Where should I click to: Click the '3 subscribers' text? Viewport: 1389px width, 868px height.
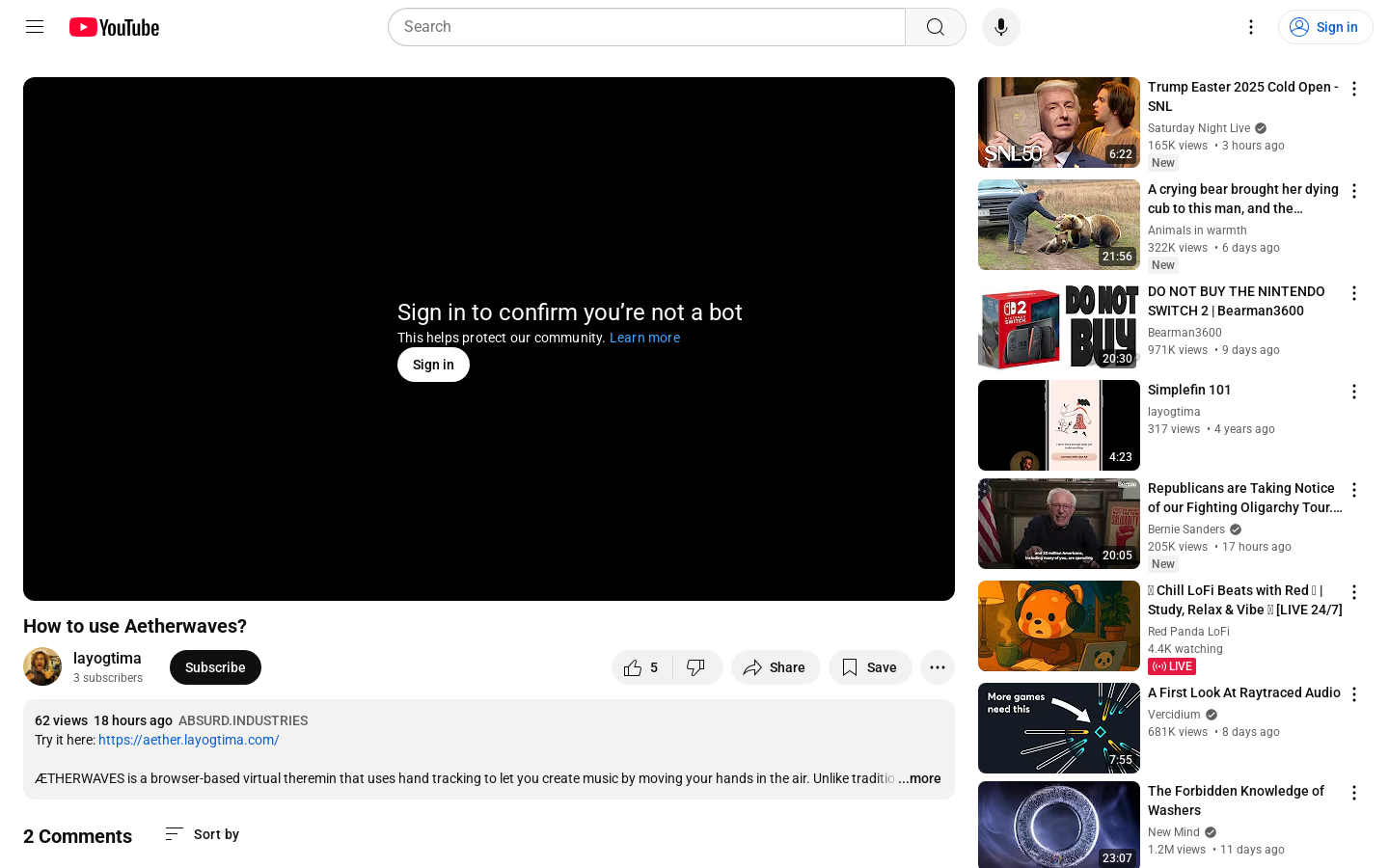(x=108, y=678)
